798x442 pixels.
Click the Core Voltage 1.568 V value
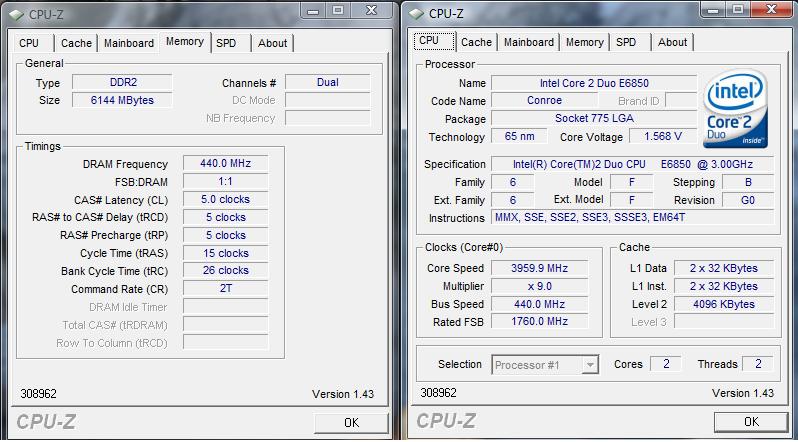pos(663,136)
